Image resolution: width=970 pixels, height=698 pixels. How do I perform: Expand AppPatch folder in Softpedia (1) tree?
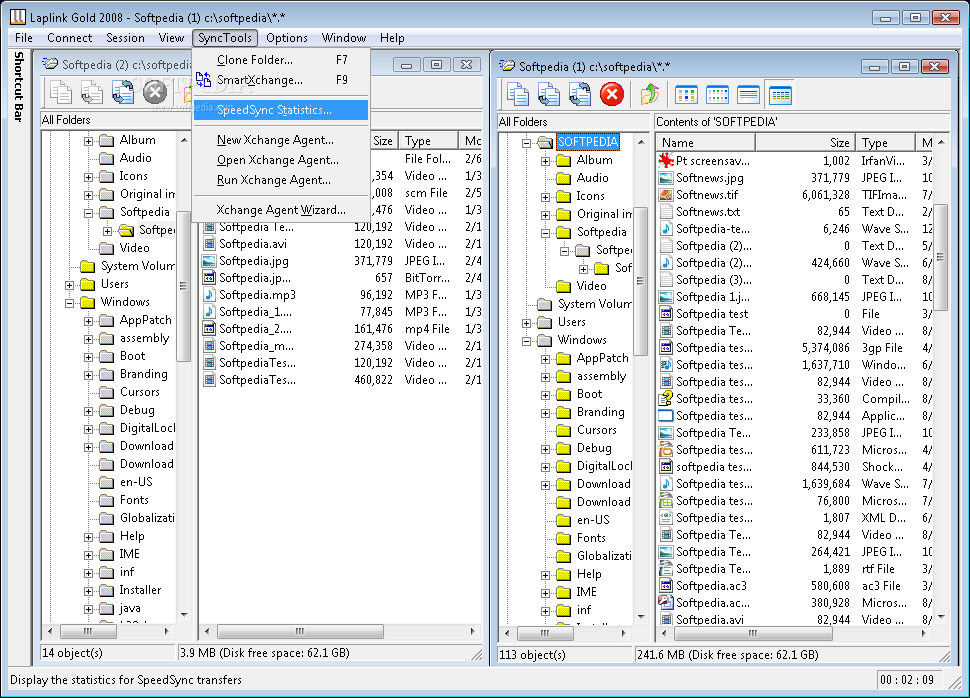545,359
